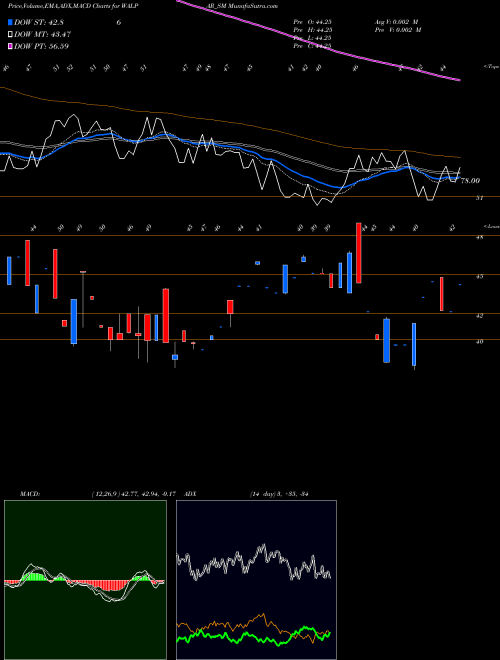Click the tallest red candlestick reaching above 48

359,253
